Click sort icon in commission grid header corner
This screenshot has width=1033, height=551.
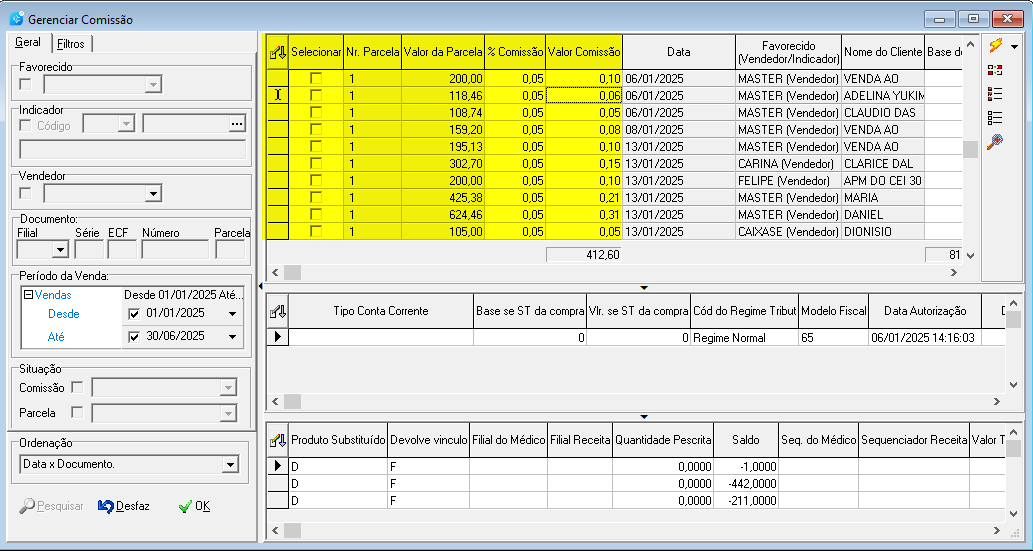click(278, 52)
